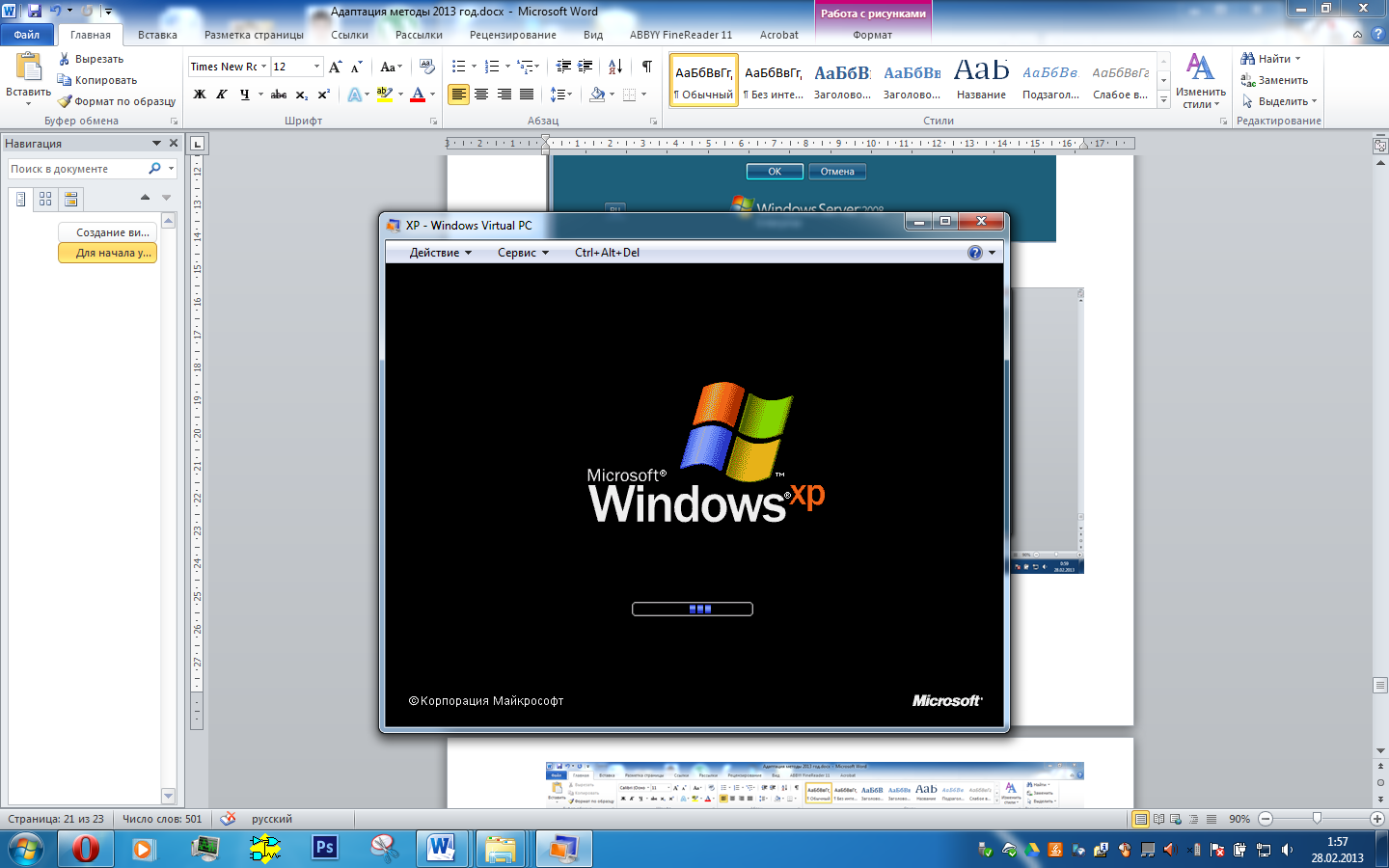Image resolution: width=1389 pixels, height=868 pixels.
Task: Open Photoshop from the taskbar
Action: coord(325,849)
